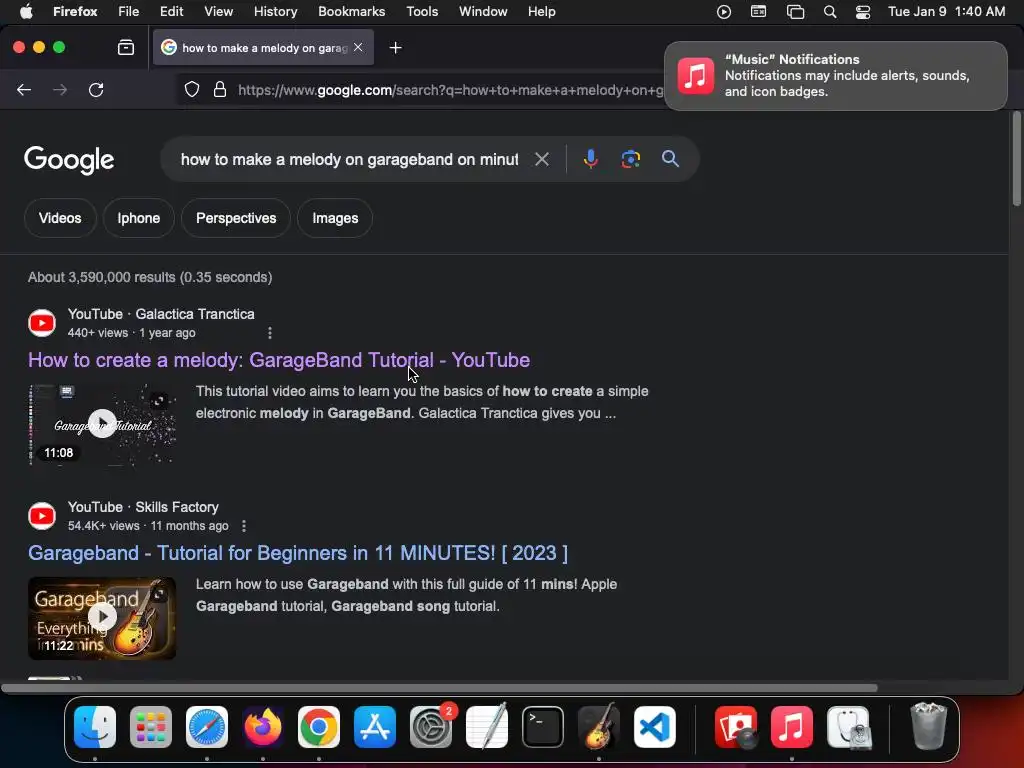Open GarageBand from the Dock
1024x768 pixels.
[x=598, y=726]
